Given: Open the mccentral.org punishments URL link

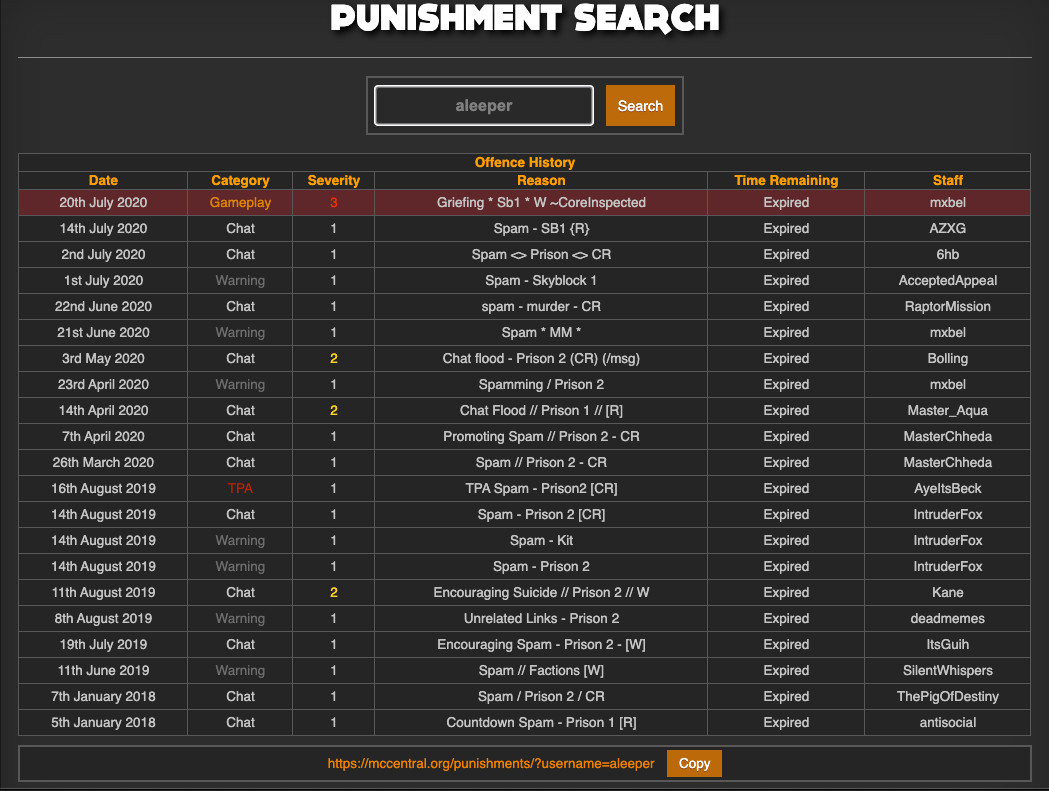Looking at the screenshot, I should click(491, 763).
